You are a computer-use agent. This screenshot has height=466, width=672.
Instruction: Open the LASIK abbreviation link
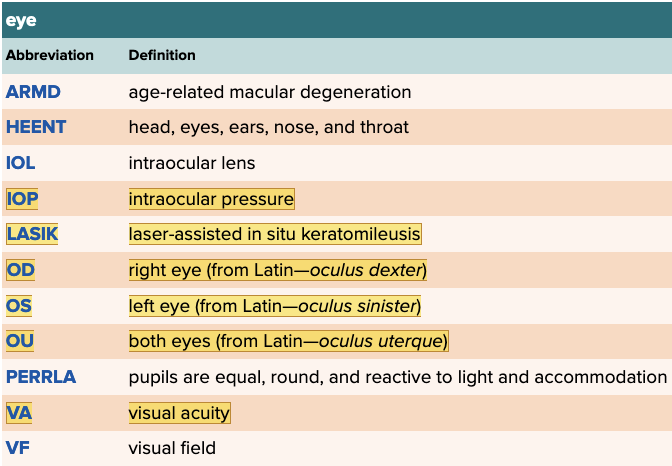32,234
